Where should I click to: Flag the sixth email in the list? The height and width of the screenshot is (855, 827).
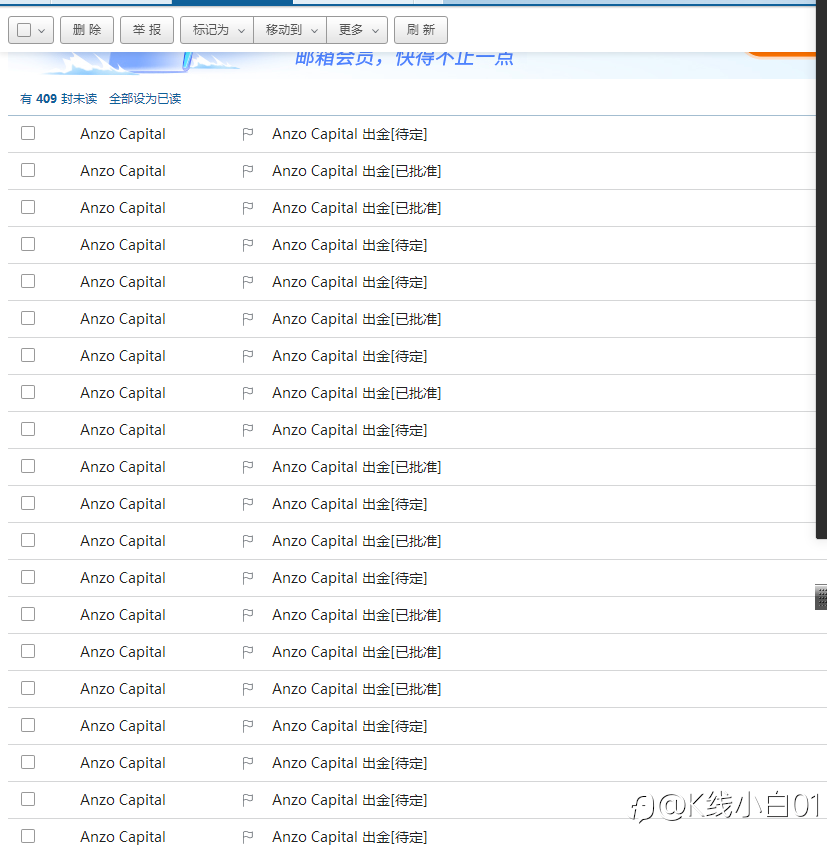click(248, 318)
